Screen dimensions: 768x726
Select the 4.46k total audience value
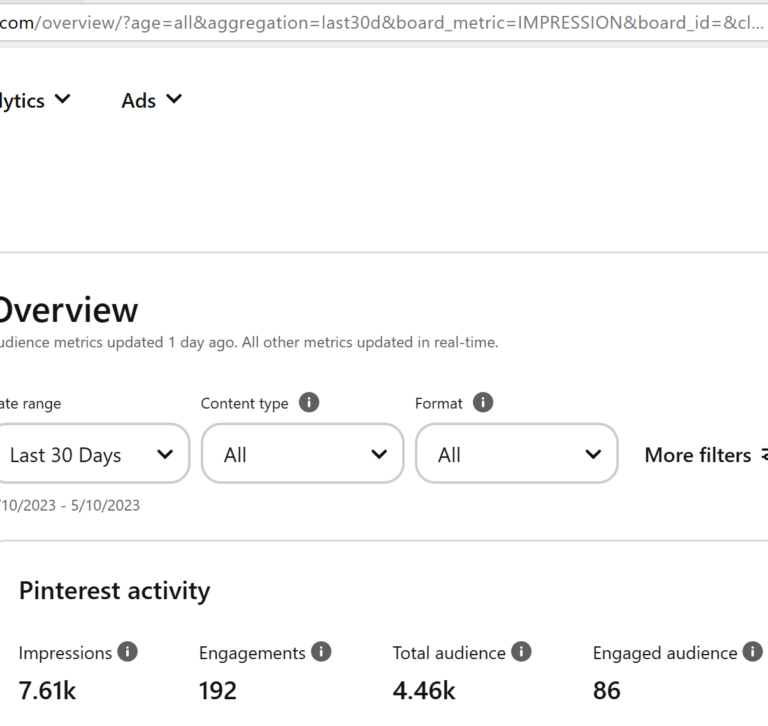(x=424, y=691)
